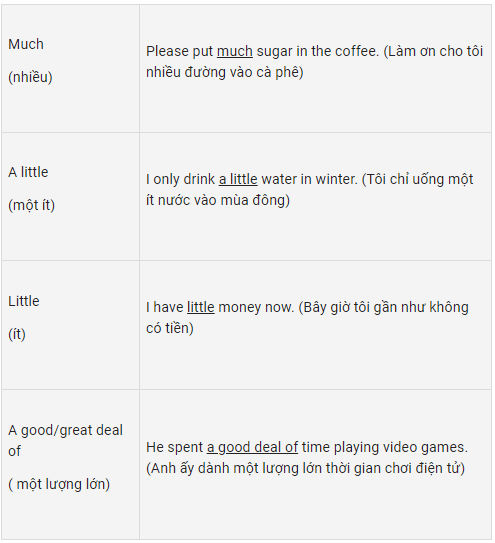495x543 pixels.
Task: Click 'money now' in example sentence
Action: click(256, 308)
